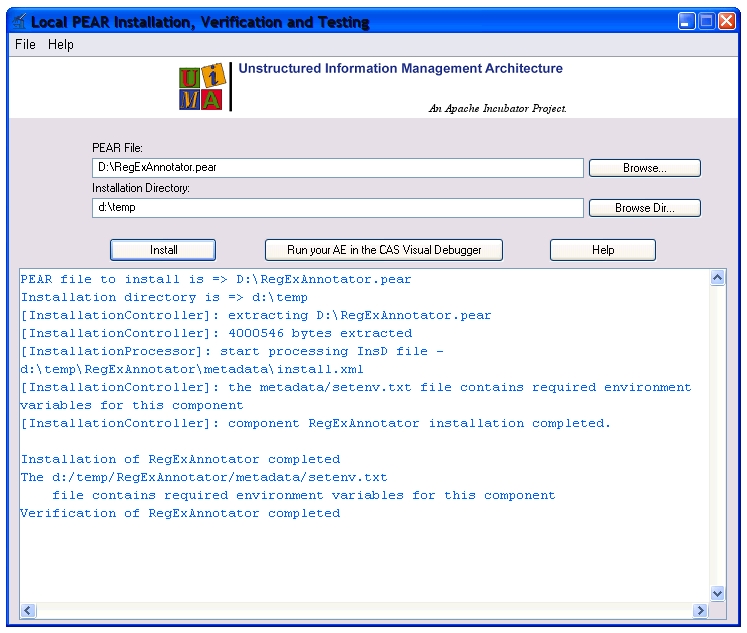Image resolution: width=747 pixels, height=633 pixels.
Task: Click the Help button beside the debugger button
Action: click(x=602, y=250)
